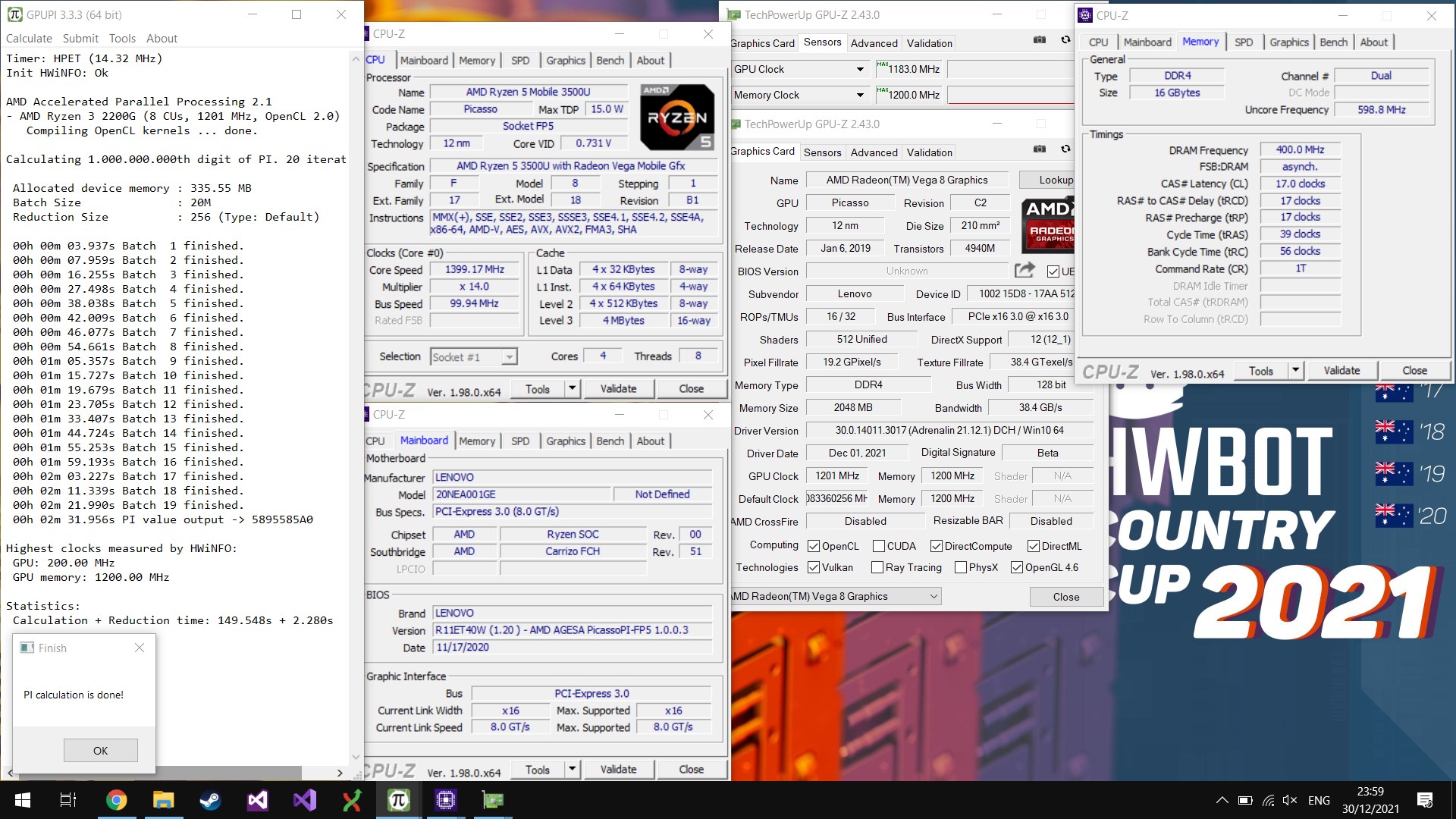Open the AMD Radeon Vega 8 Graphics GPU selector
This screenshot has width=1456, height=819.
coord(834,596)
